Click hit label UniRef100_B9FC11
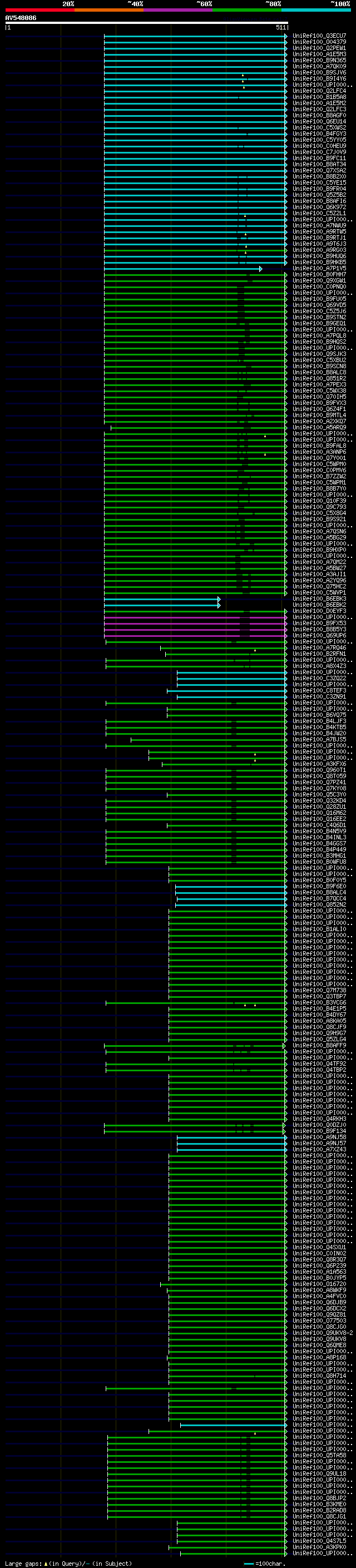This screenshot has width=356, height=1568. [x=319, y=159]
